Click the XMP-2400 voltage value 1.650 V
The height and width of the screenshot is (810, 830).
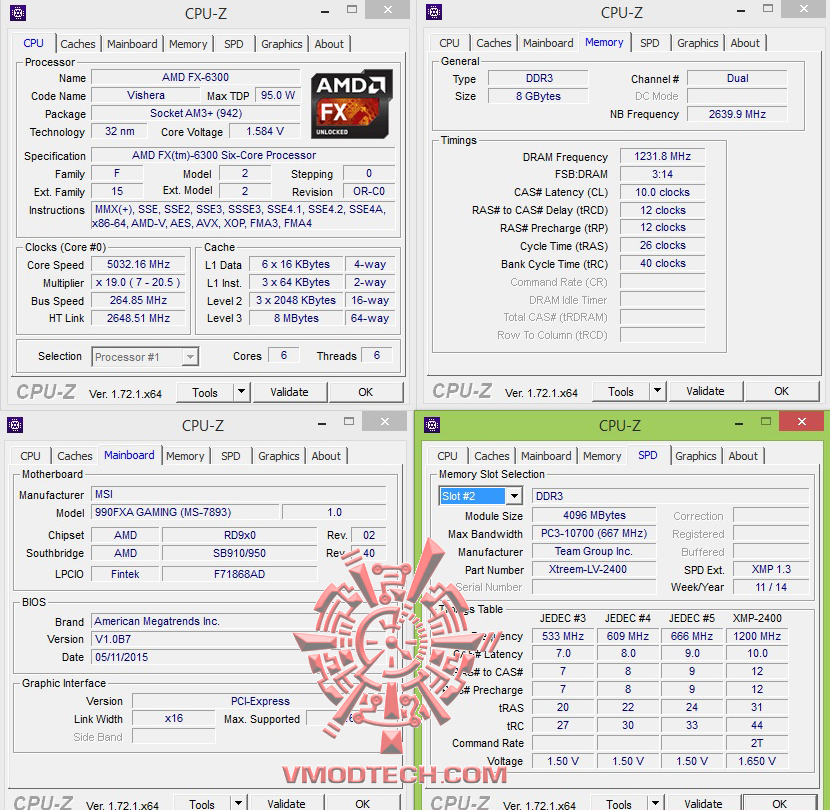757,761
